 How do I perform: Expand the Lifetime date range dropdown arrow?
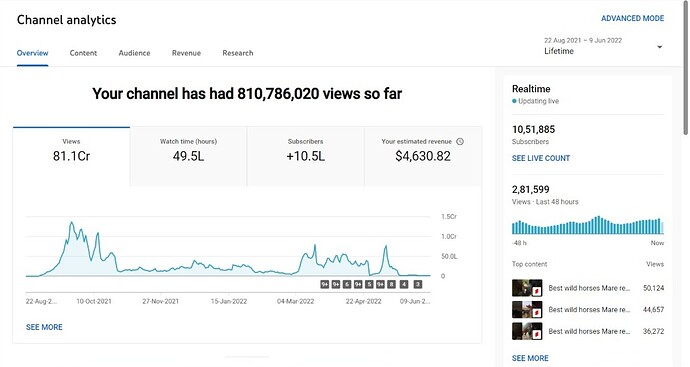(659, 47)
